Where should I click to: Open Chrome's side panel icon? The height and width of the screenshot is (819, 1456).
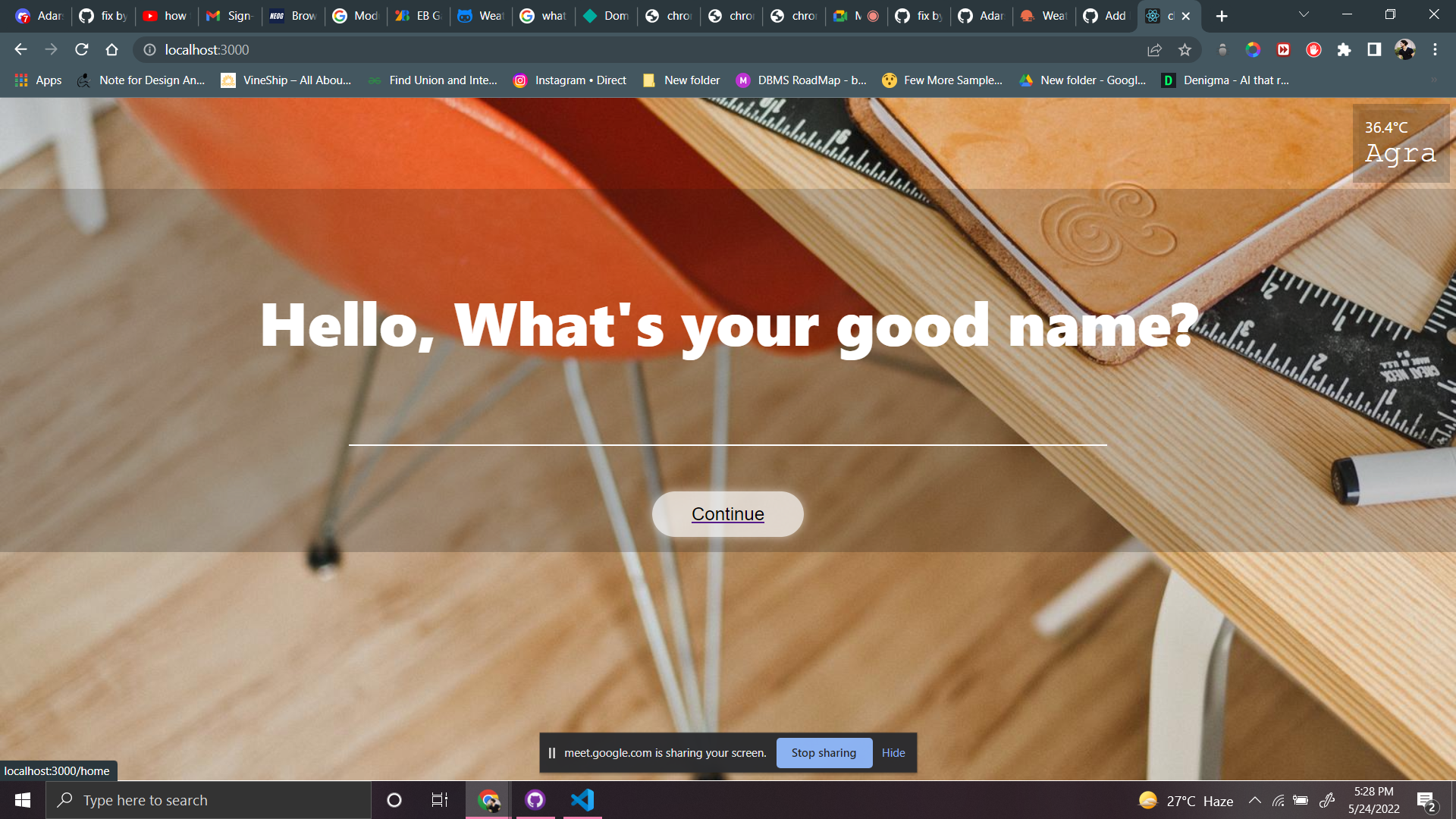point(1374,49)
